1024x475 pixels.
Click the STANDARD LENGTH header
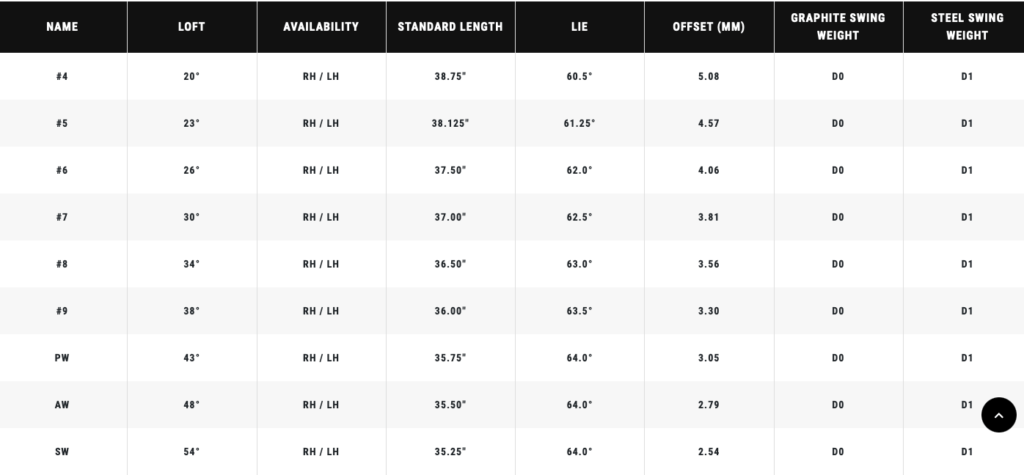(450, 27)
